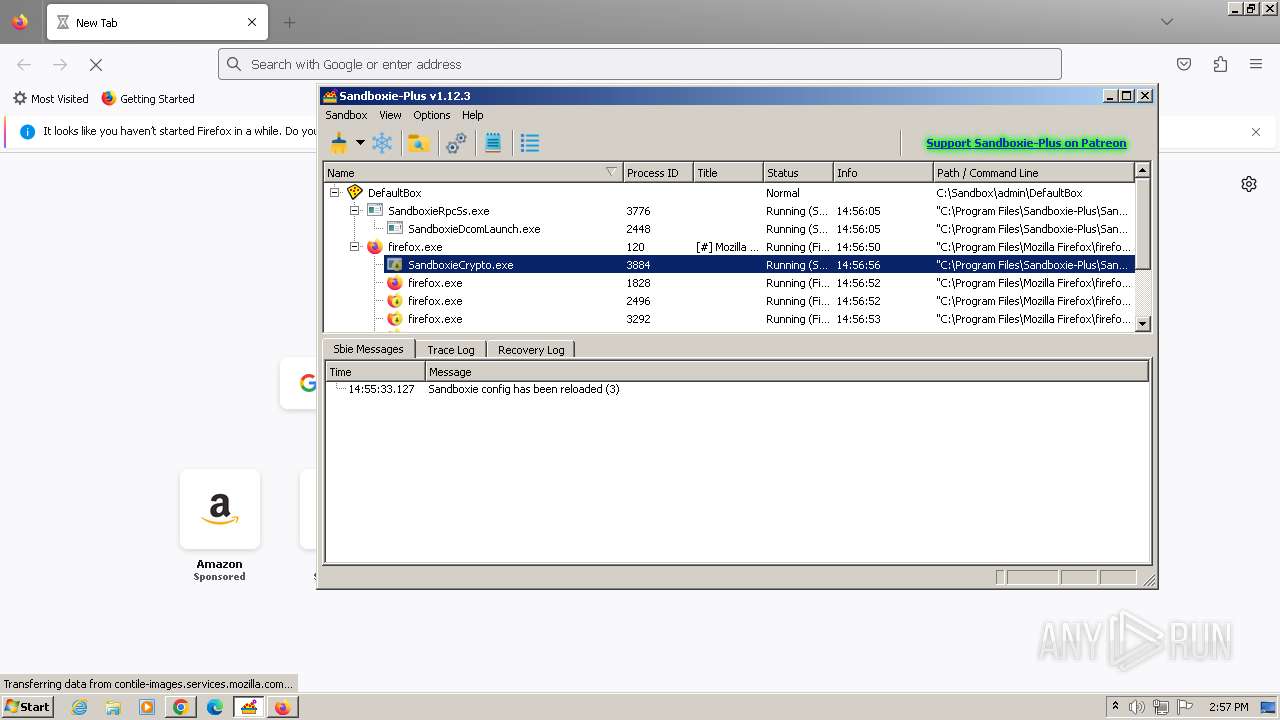Switch to Sbie Messages tab

coord(368,349)
